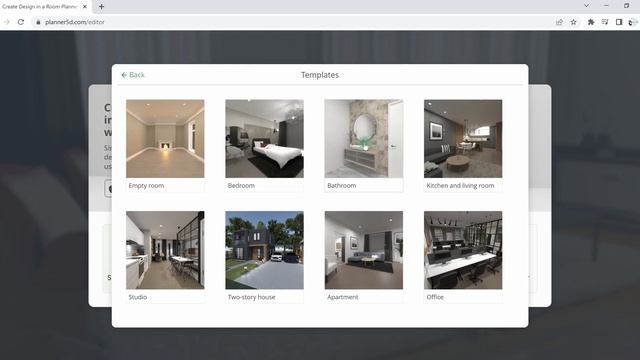Select the Bedroom template thumbnail
This screenshot has width=640, height=360.
point(264,139)
